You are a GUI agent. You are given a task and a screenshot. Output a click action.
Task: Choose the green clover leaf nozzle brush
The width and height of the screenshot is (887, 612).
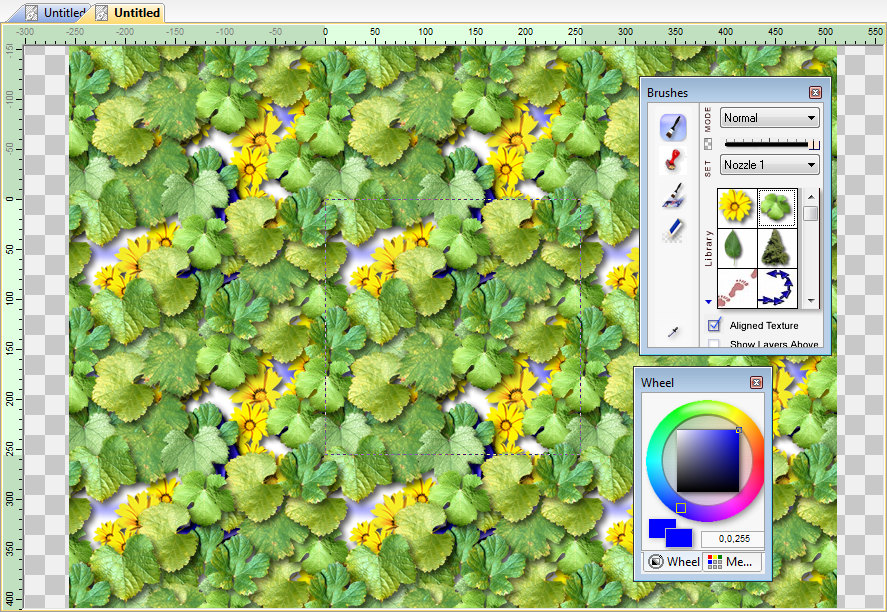pyautogui.click(x=777, y=208)
